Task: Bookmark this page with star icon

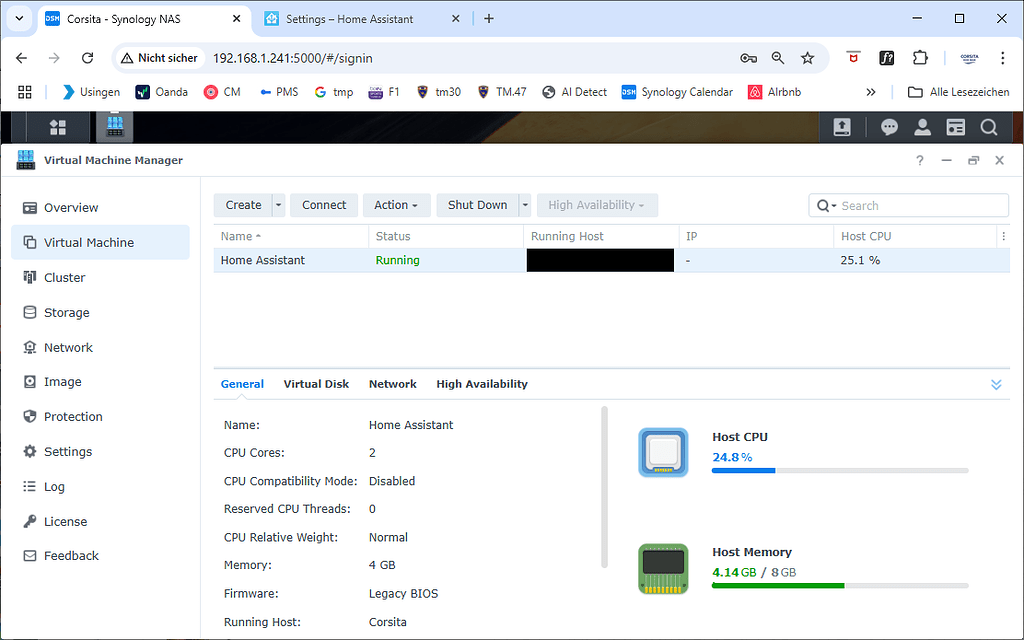Action: click(x=808, y=58)
